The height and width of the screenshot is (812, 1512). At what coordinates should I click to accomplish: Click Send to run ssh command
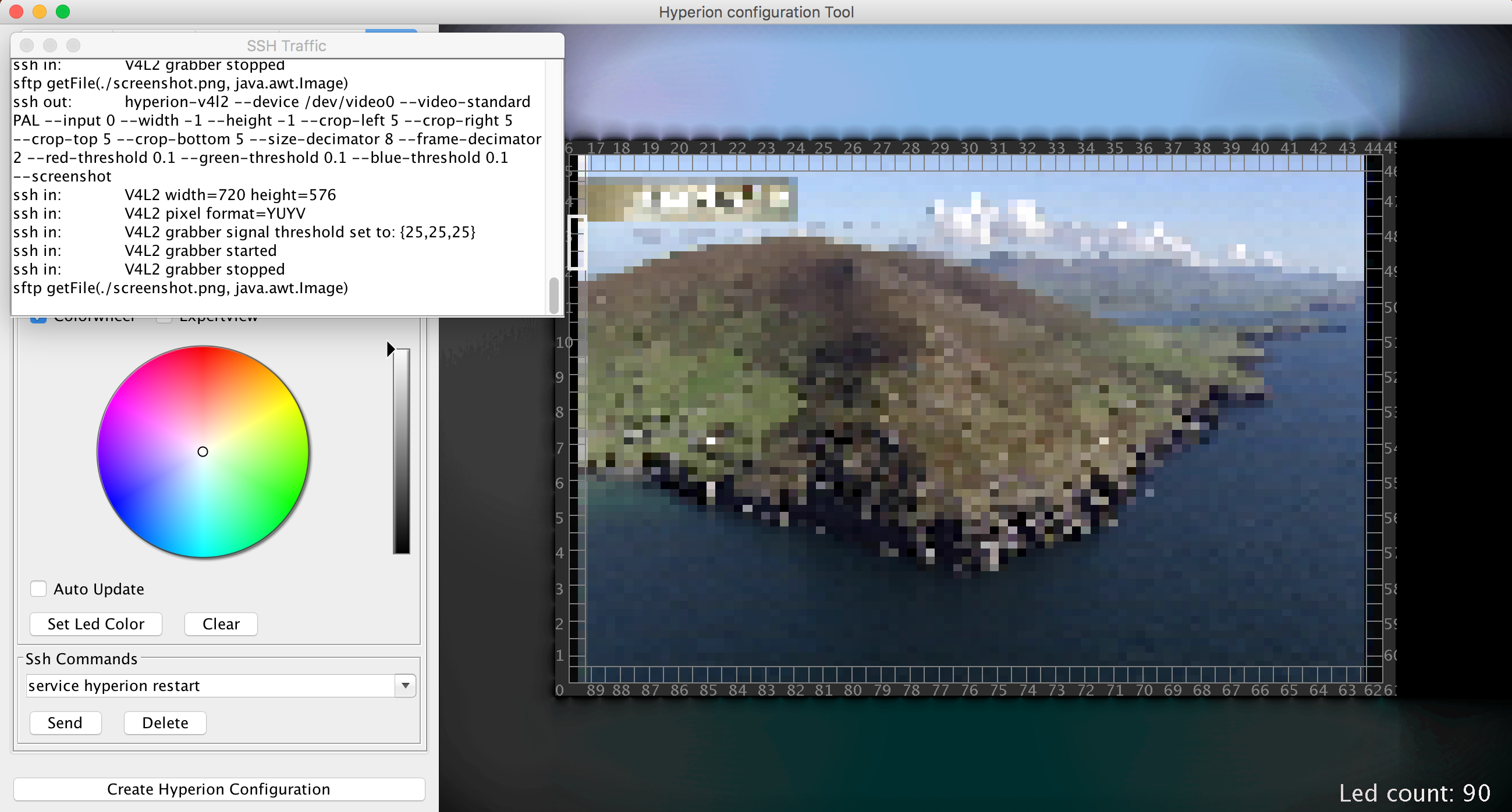(x=65, y=723)
